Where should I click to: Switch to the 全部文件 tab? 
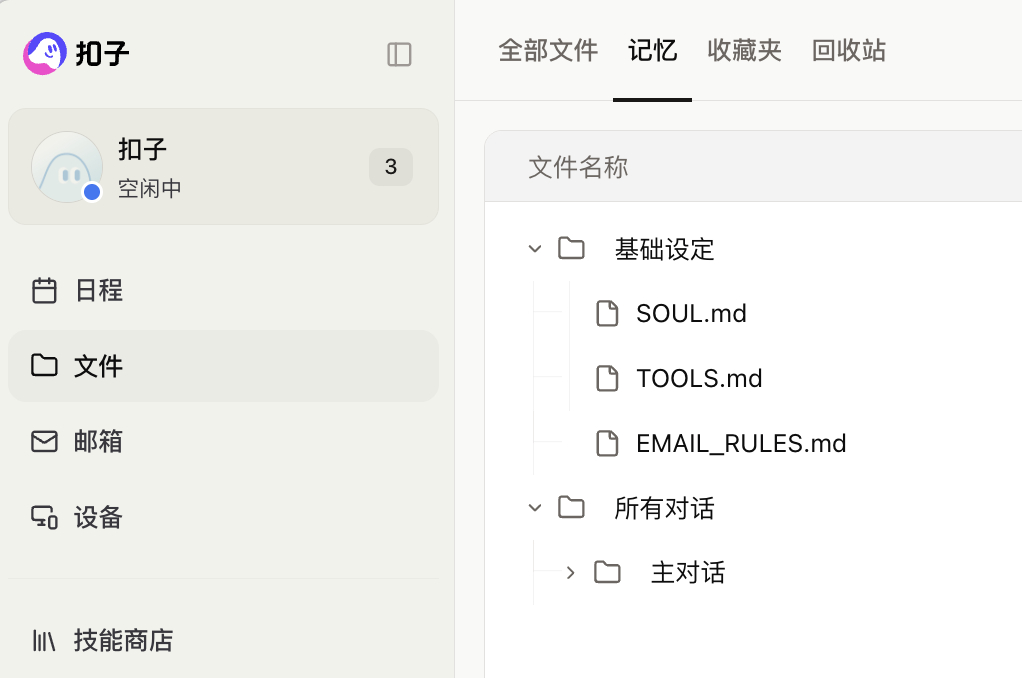tap(548, 51)
